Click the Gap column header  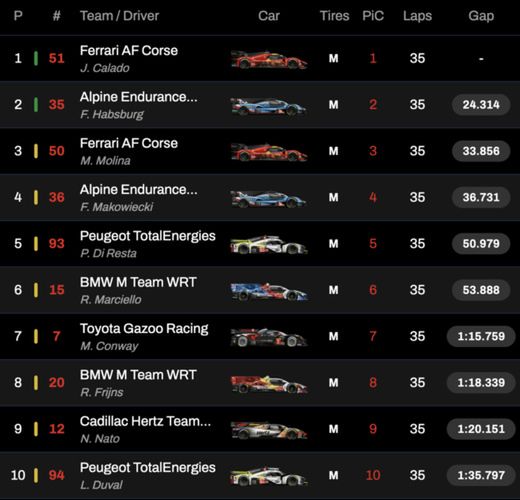tap(481, 16)
